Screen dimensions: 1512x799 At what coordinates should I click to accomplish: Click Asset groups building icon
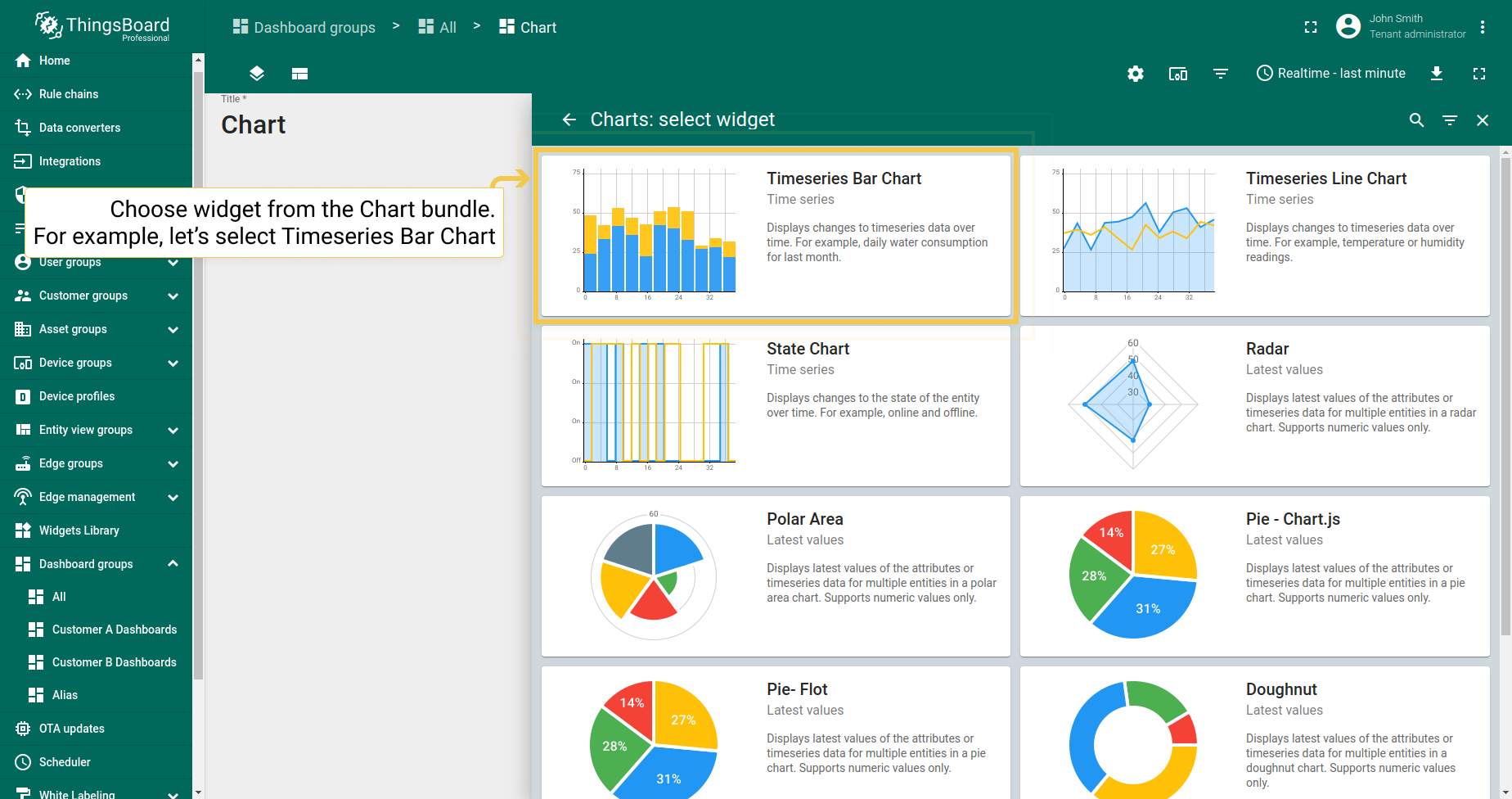tap(23, 329)
